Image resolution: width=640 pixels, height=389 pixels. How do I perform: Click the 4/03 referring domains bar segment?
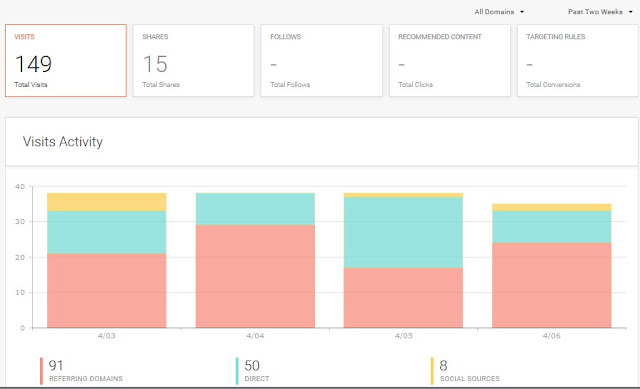tap(107, 291)
